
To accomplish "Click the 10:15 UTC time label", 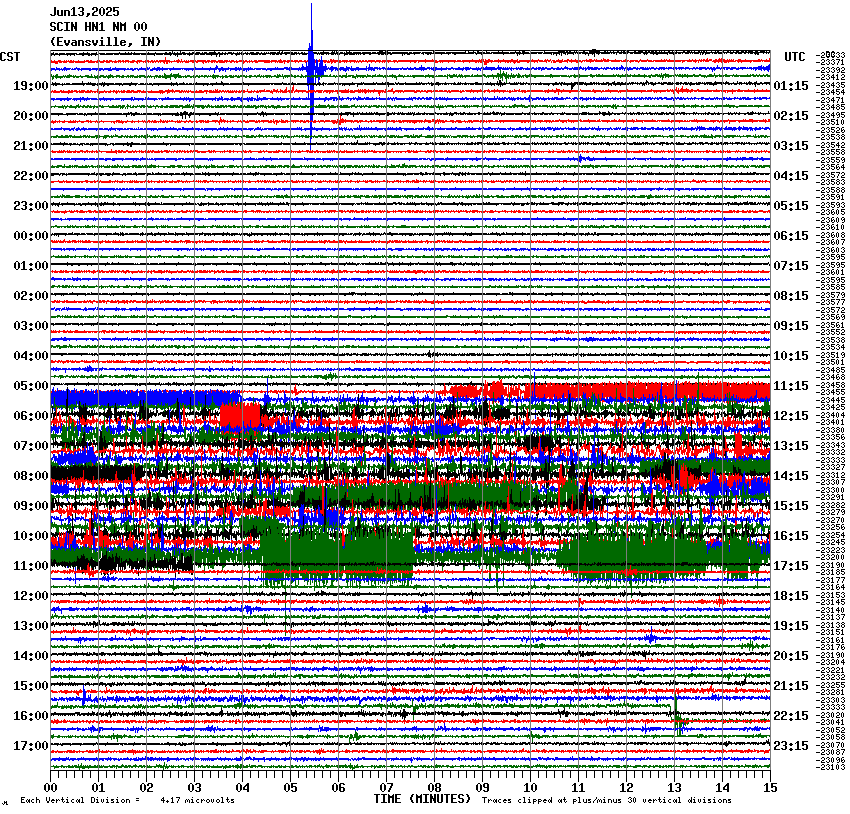I will pos(791,356).
